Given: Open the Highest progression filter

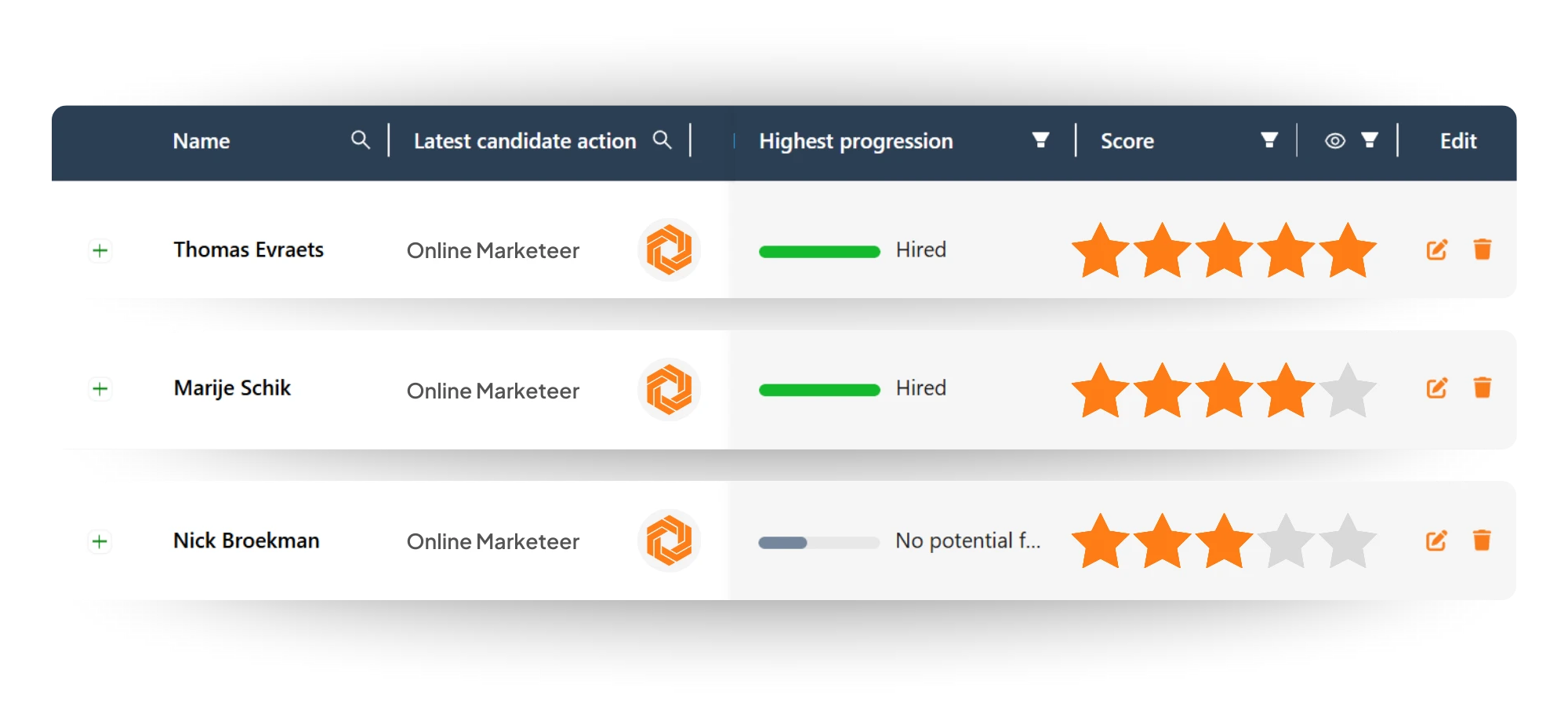Looking at the screenshot, I should [1040, 140].
